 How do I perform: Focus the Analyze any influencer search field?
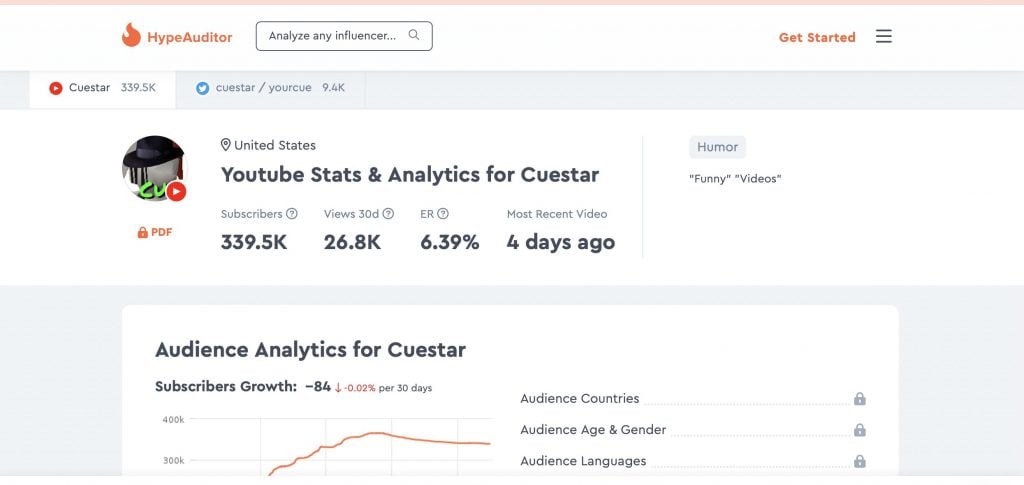tap(344, 36)
